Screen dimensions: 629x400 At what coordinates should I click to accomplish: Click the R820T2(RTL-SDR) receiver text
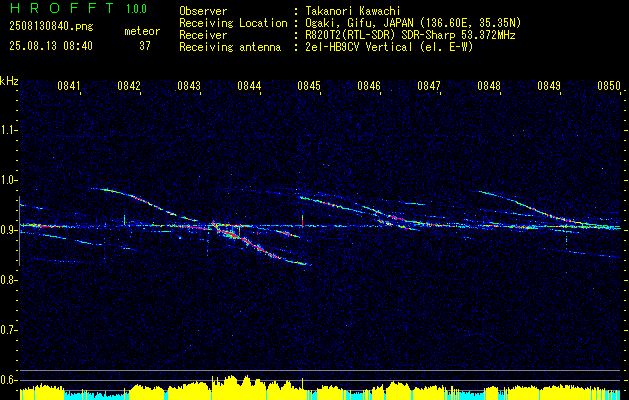pos(409,35)
